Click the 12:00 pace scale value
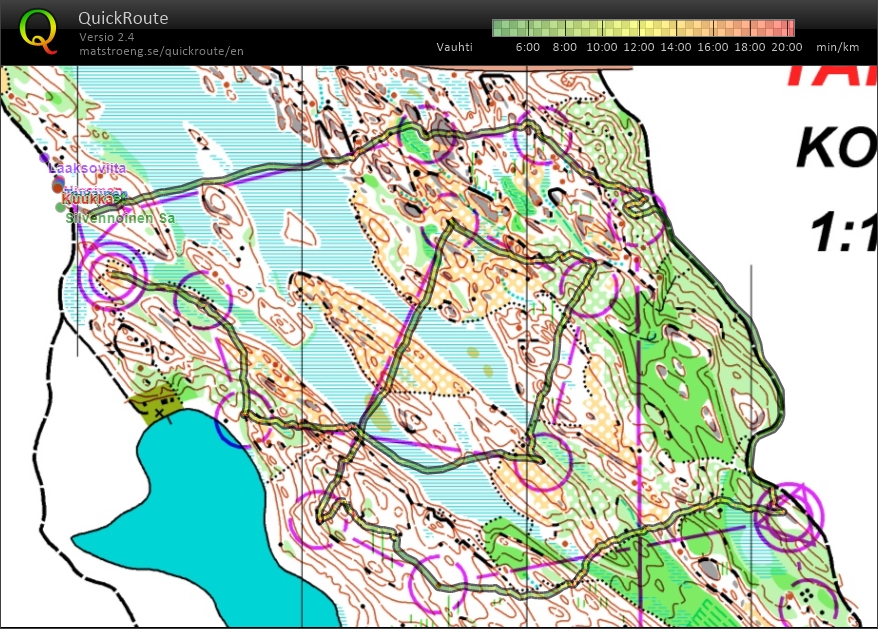The height and width of the screenshot is (629, 878). coord(639,47)
